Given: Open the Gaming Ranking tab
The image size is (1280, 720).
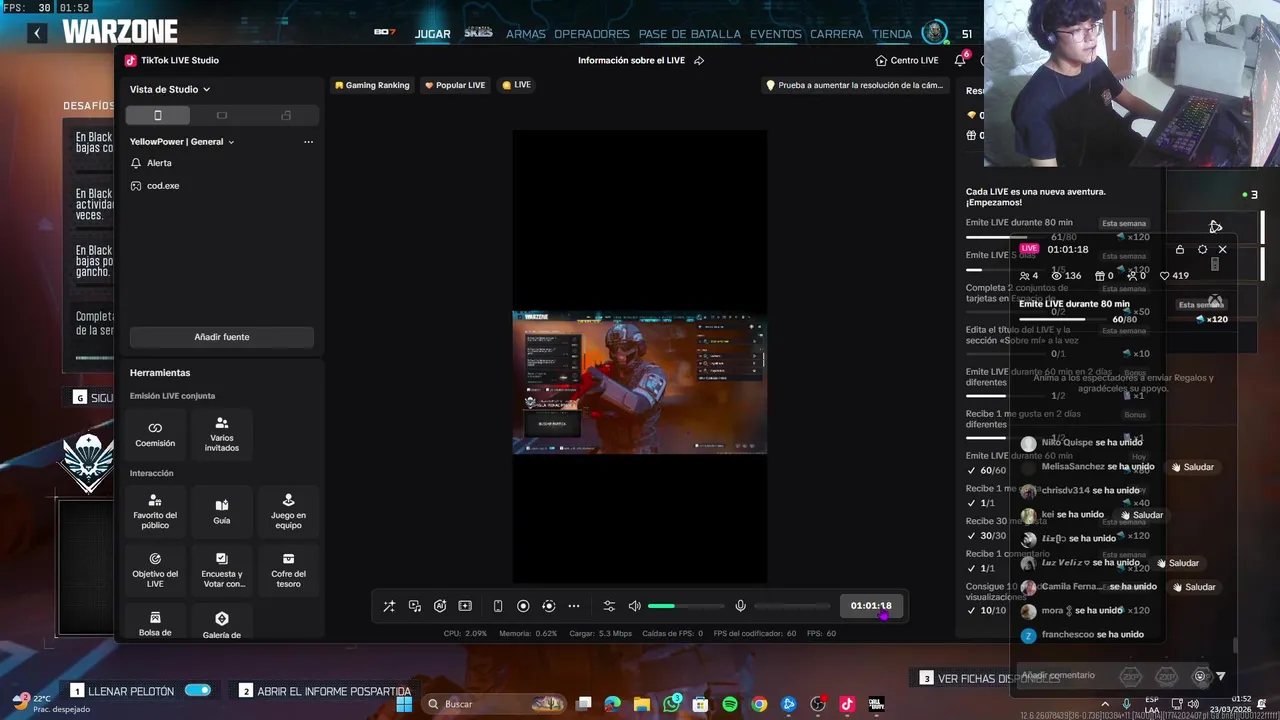Looking at the screenshot, I should coord(372,85).
